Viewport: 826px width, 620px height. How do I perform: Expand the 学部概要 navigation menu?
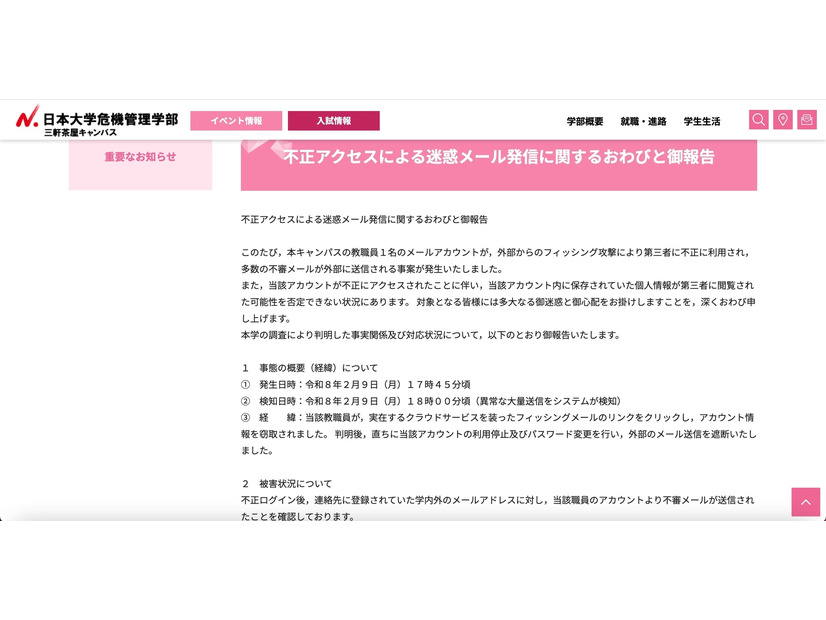[584, 120]
